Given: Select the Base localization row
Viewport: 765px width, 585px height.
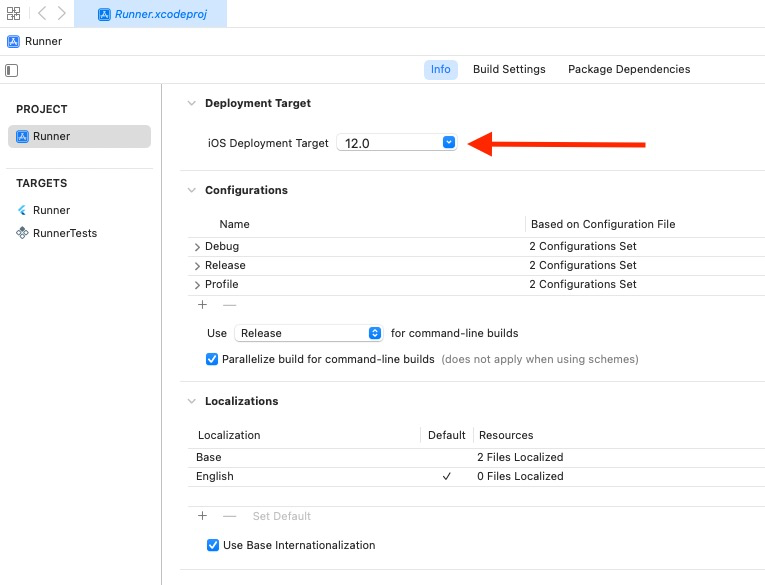Looking at the screenshot, I should point(476,458).
